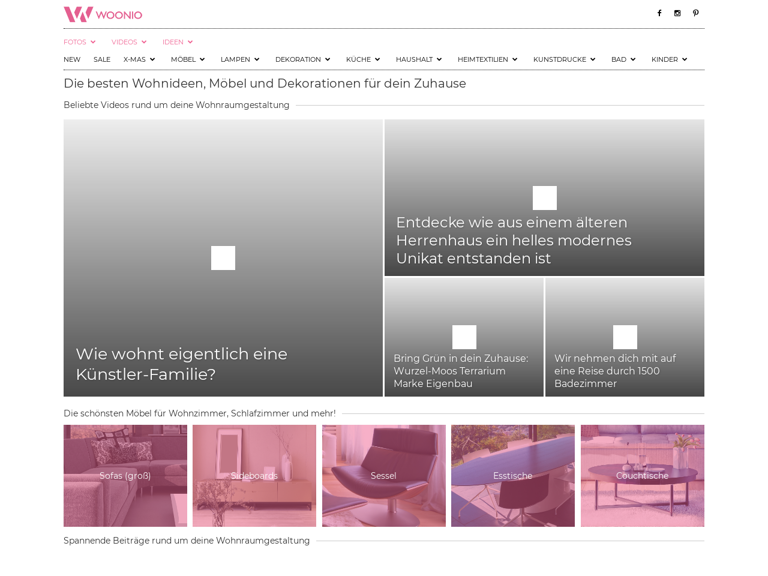Expand the Ideen dropdown
The image size is (768, 576).
[x=177, y=42]
